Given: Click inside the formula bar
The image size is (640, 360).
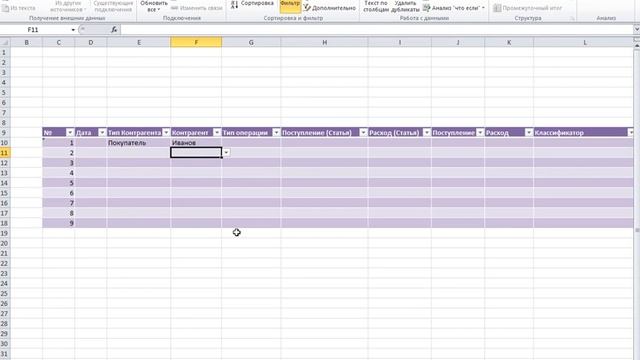Looking at the screenshot, I should click(x=376, y=30).
